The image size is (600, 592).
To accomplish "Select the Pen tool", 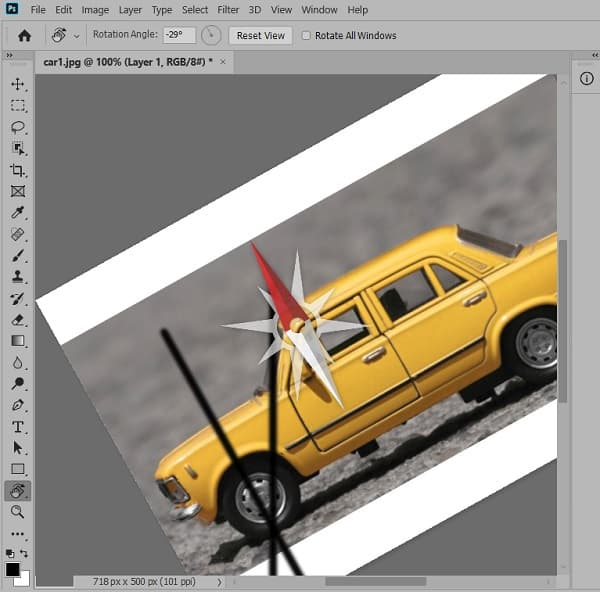I will pyautogui.click(x=18, y=405).
